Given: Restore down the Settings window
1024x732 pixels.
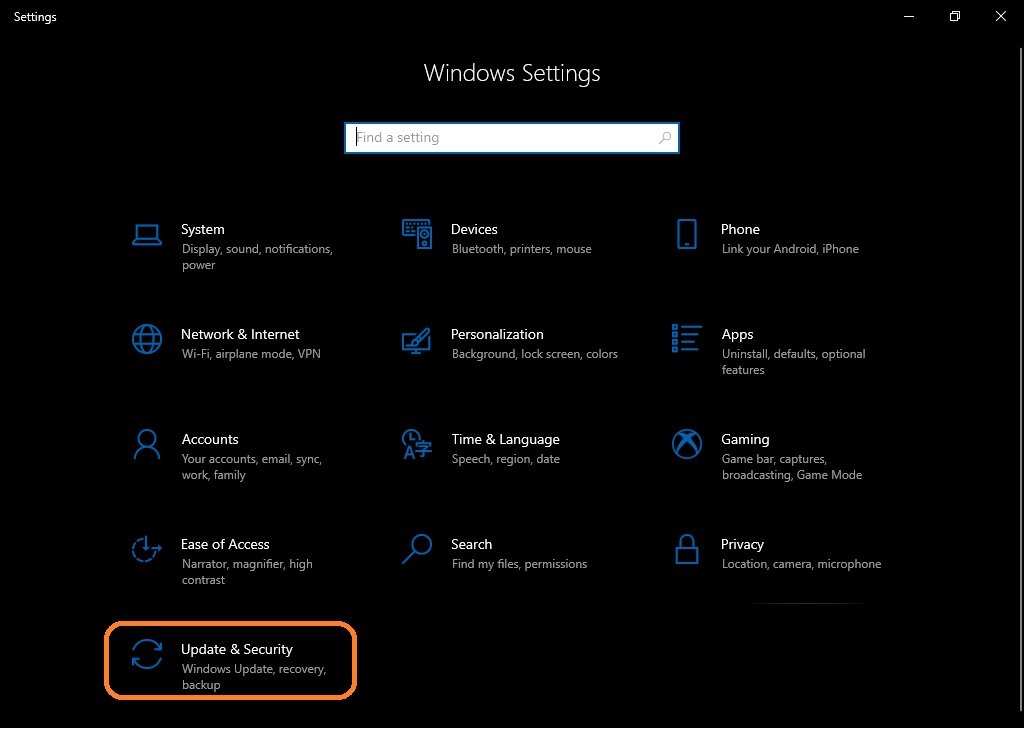Looking at the screenshot, I should pyautogui.click(x=955, y=16).
